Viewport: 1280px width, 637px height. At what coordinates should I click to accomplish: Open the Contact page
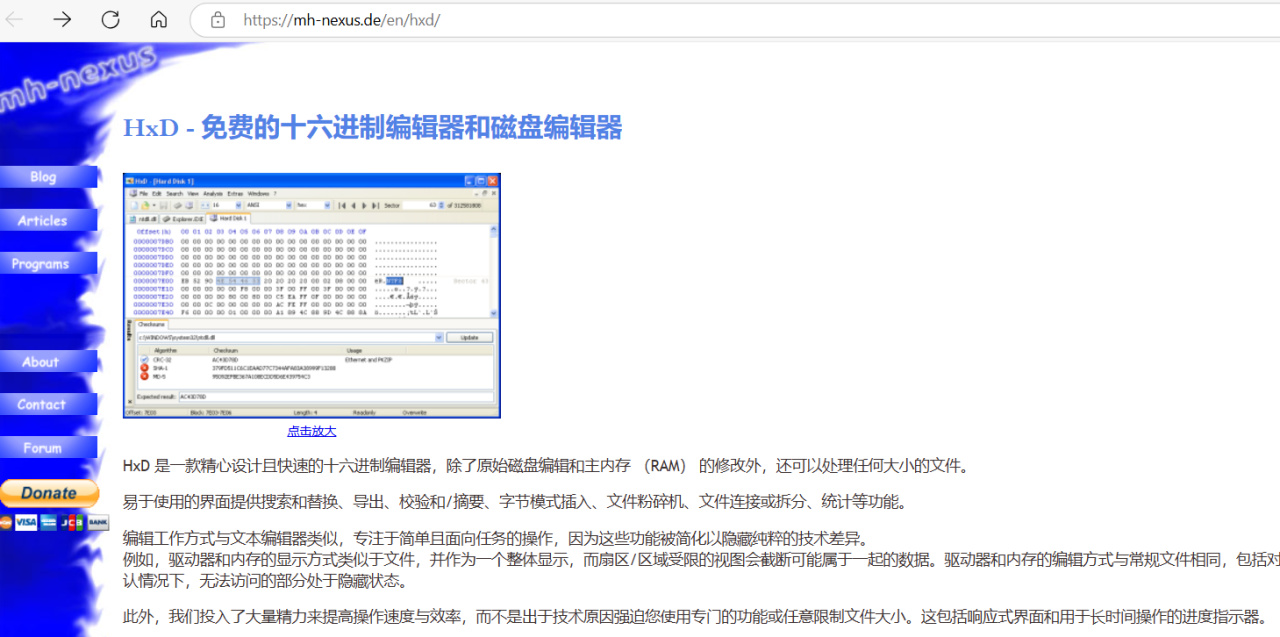pos(48,404)
